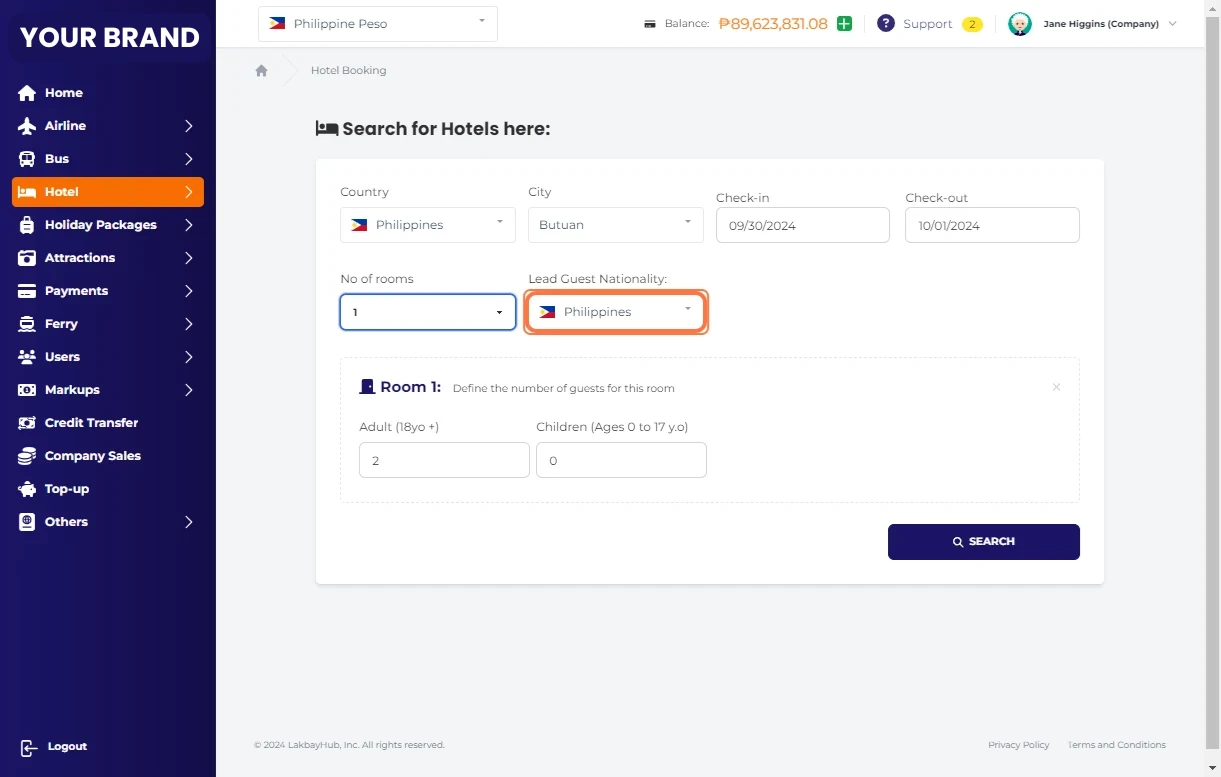Click the user avatar picture

pyautogui.click(x=1019, y=24)
